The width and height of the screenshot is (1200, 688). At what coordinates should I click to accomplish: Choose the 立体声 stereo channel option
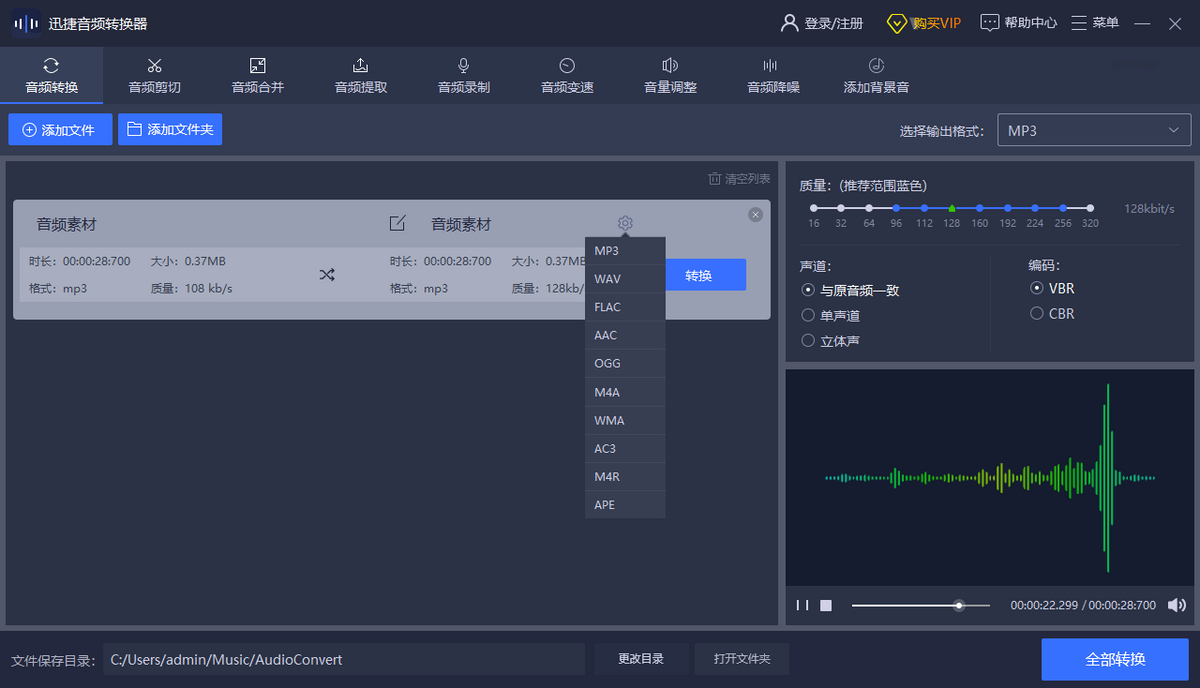pos(835,340)
